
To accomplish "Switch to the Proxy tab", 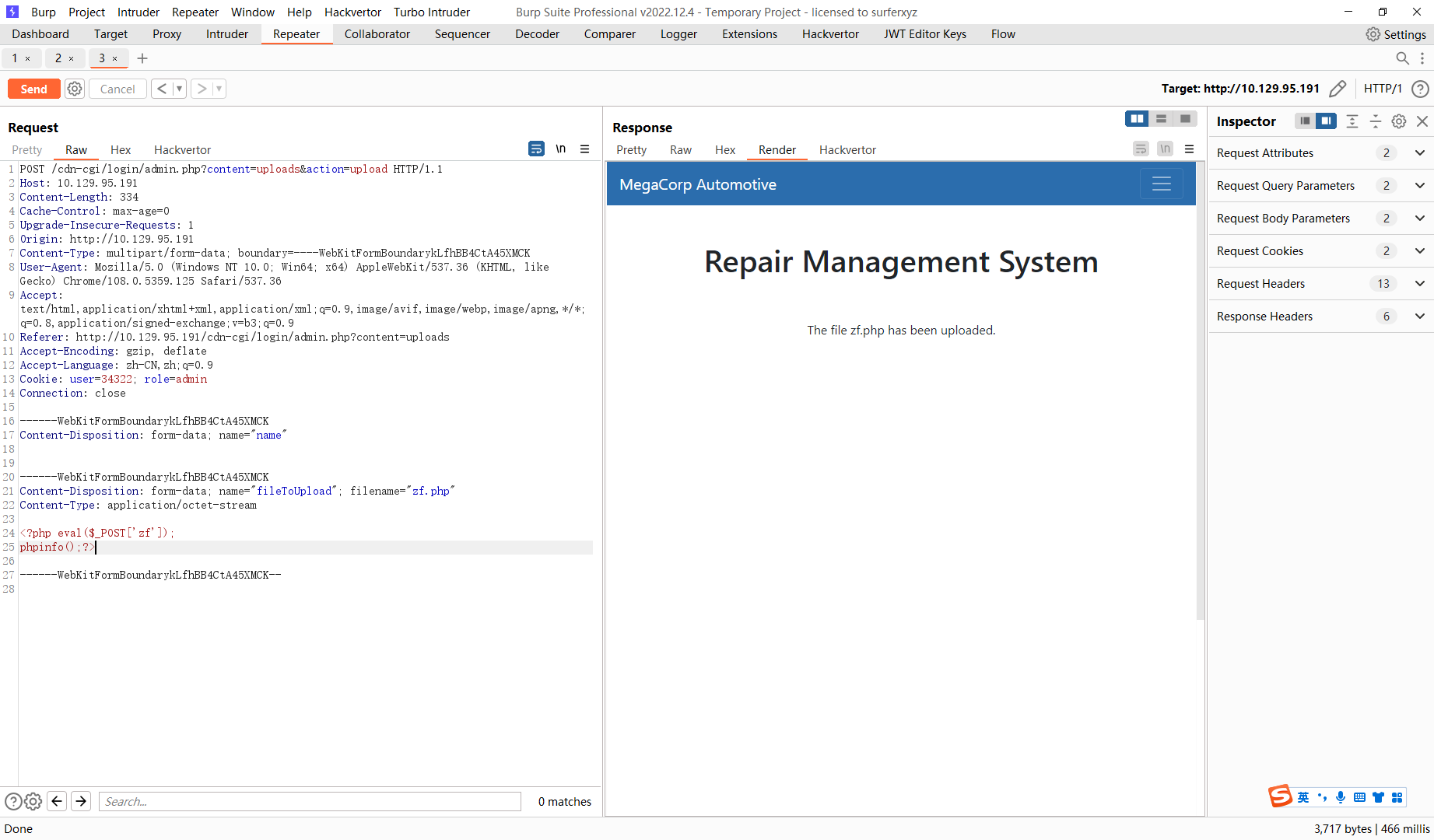I will pos(167,34).
